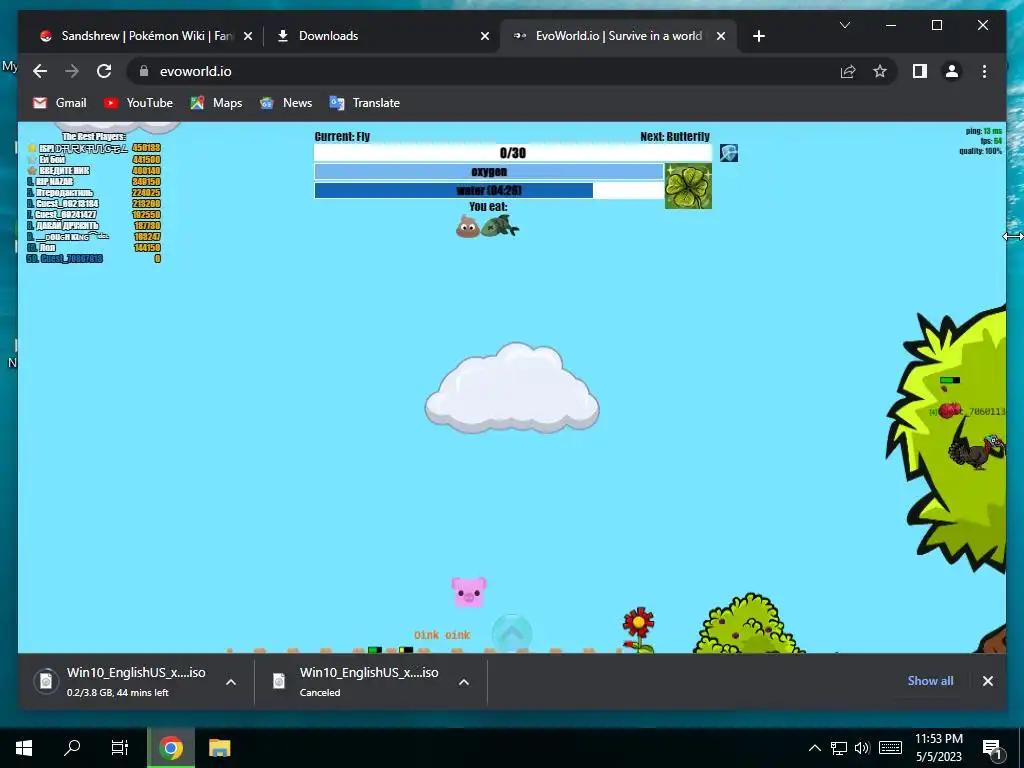Viewport: 1024px width, 768px height.
Task: Click the pink pig character
Action: (469, 592)
